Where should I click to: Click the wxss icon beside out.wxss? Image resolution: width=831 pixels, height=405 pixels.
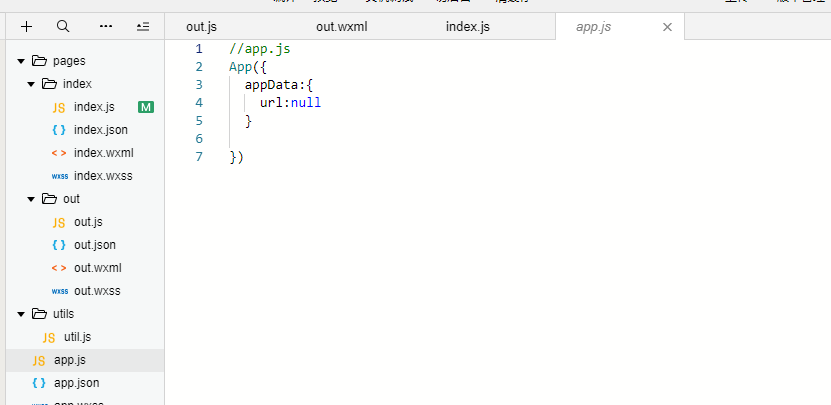click(59, 292)
